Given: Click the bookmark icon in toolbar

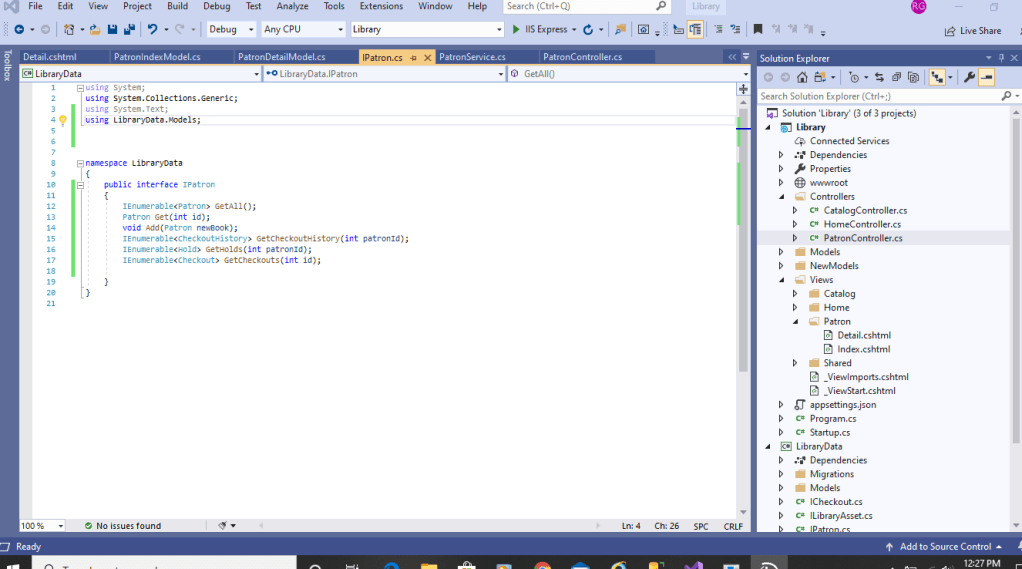Looking at the screenshot, I should click(757, 30).
